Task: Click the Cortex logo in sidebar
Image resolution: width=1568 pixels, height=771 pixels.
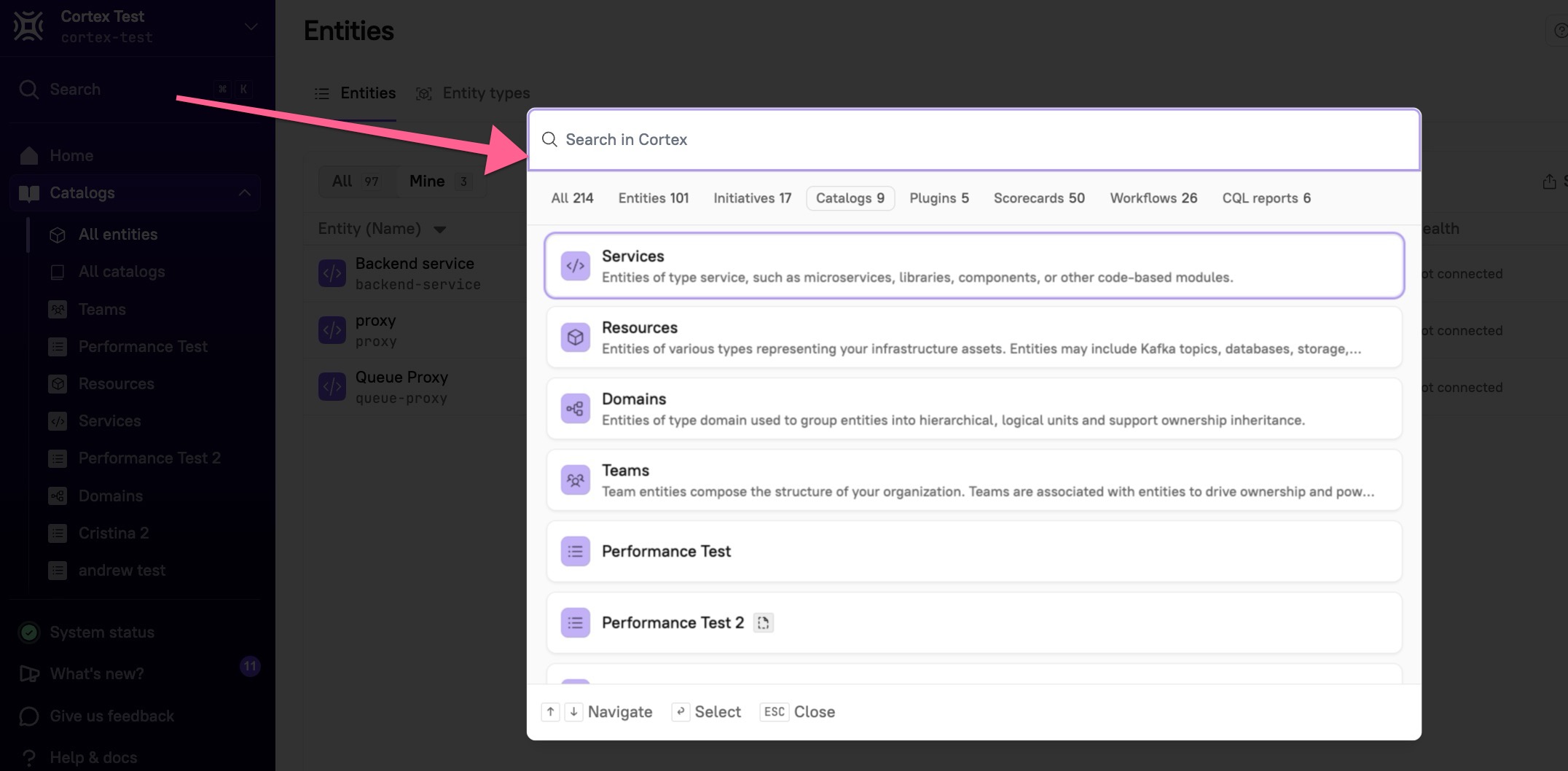Action: tap(29, 26)
